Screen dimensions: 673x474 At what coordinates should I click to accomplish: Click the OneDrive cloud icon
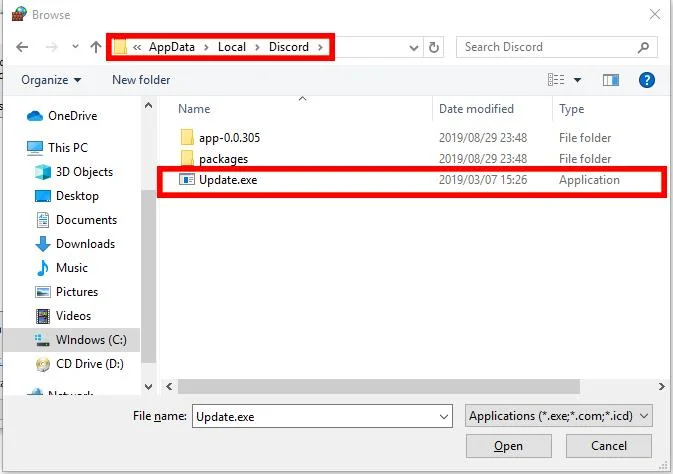pyautogui.click(x=35, y=116)
